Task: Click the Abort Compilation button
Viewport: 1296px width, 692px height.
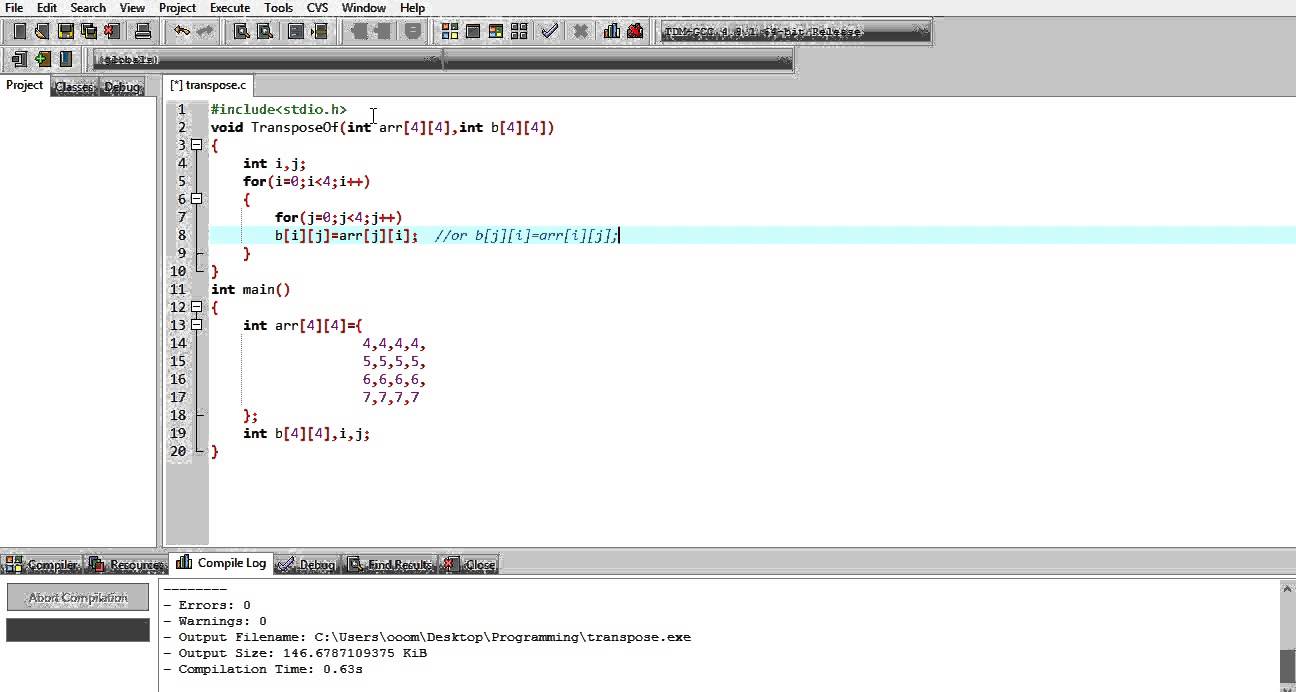Action: click(x=78, y=597)
